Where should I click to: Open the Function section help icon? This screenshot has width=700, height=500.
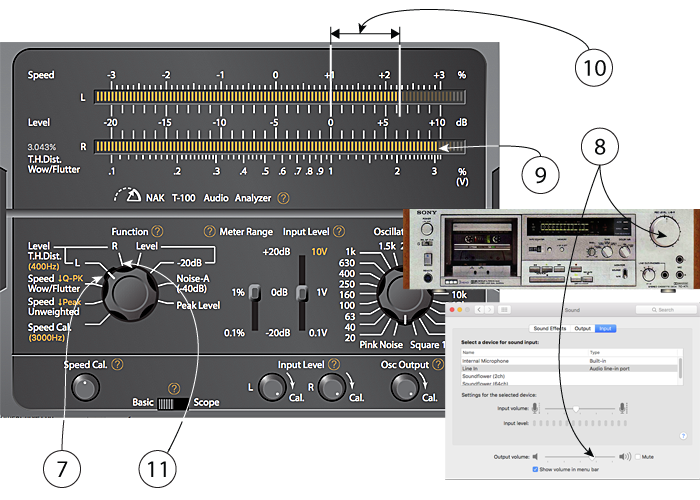click(157, 231)
